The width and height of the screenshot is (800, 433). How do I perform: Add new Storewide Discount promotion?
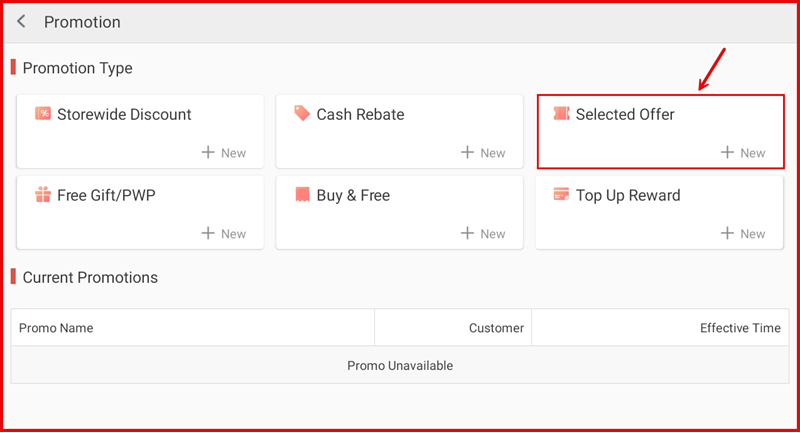pyautogui.click(x=224, y=153)
